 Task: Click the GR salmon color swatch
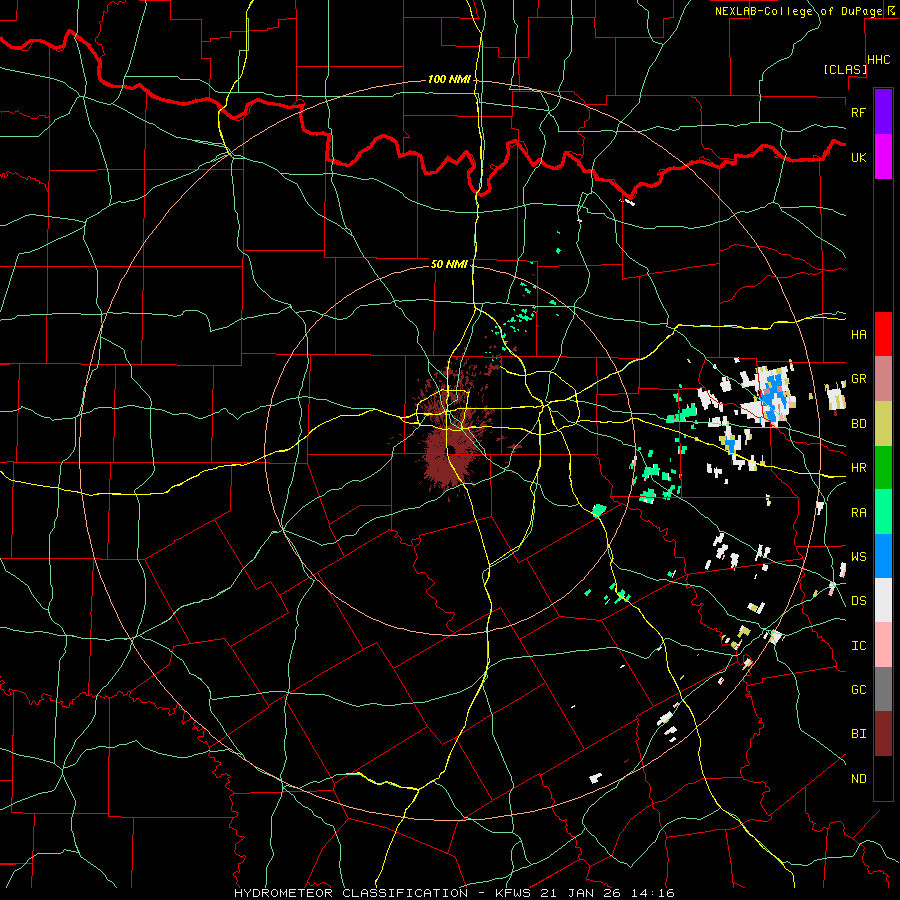(883, 379)
